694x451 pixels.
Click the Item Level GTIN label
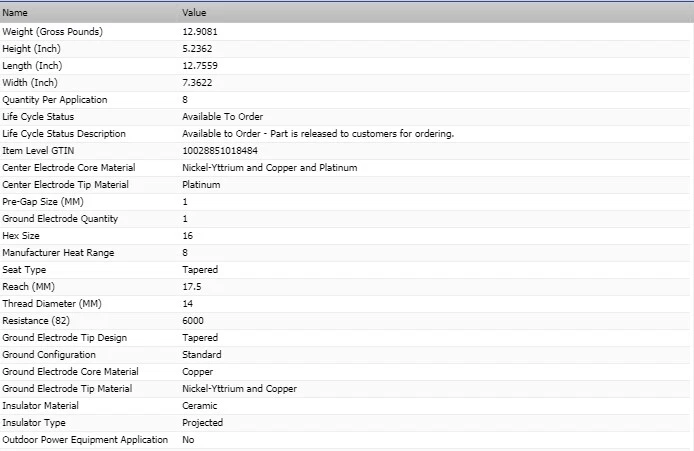pyautogui.click(x=38, y=150)
